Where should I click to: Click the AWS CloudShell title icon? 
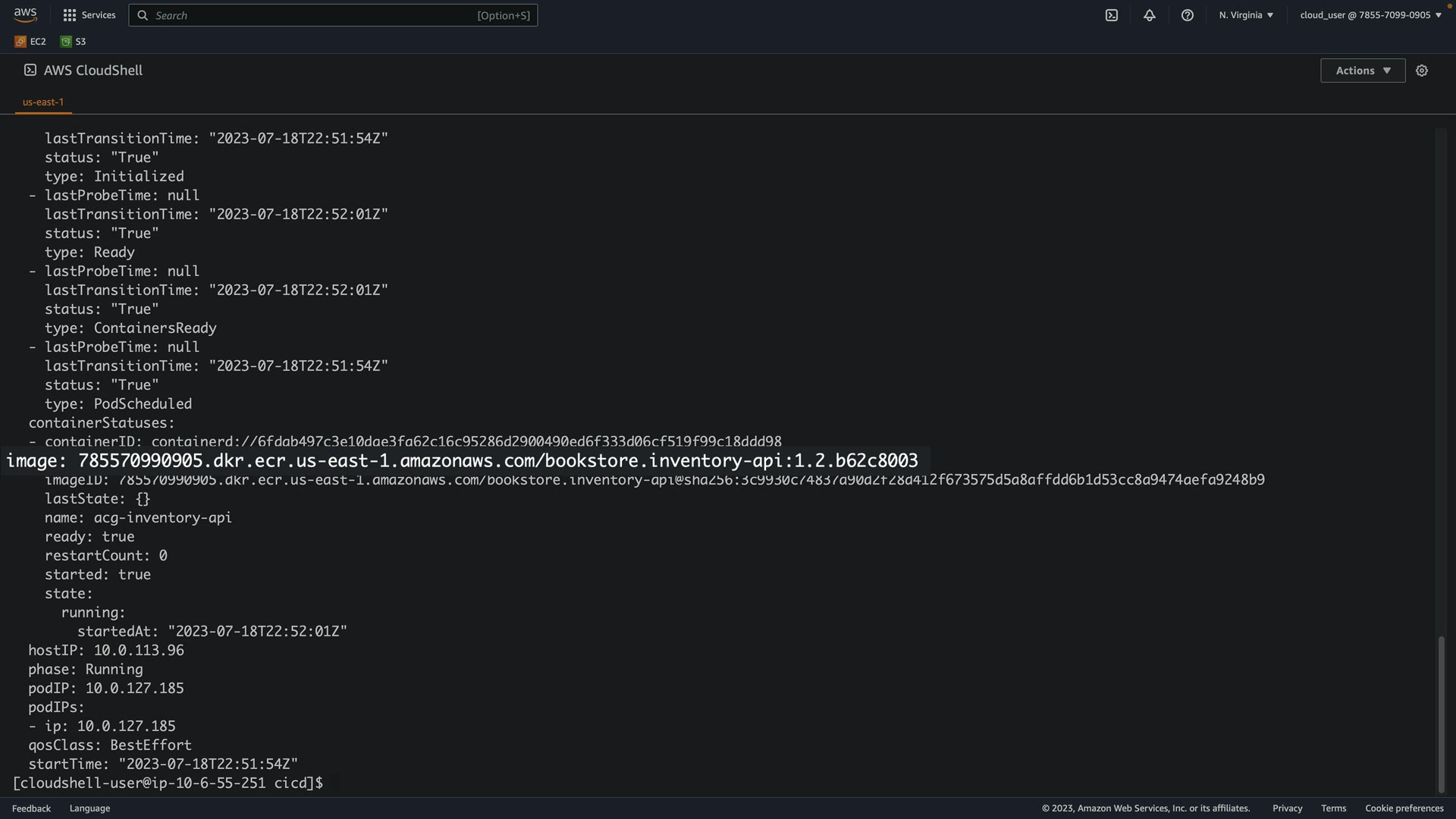(x=30, y=70)
